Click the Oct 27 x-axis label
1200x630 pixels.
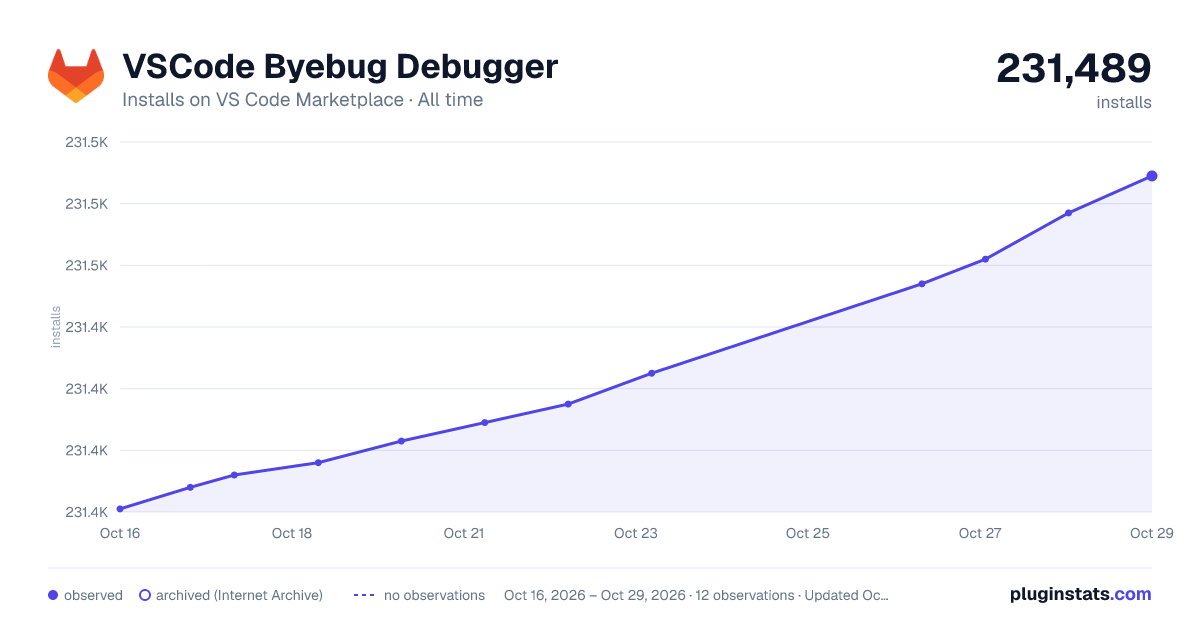980,533
